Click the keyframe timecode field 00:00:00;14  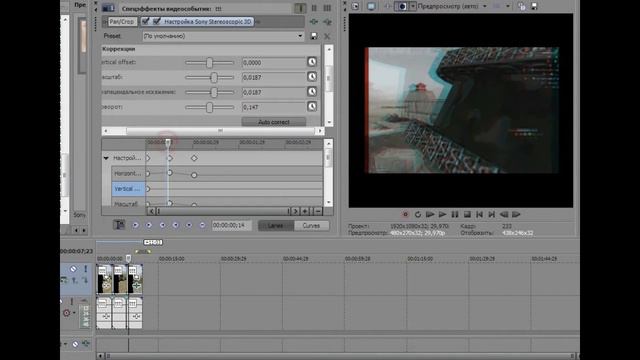(x=231, y=225)
